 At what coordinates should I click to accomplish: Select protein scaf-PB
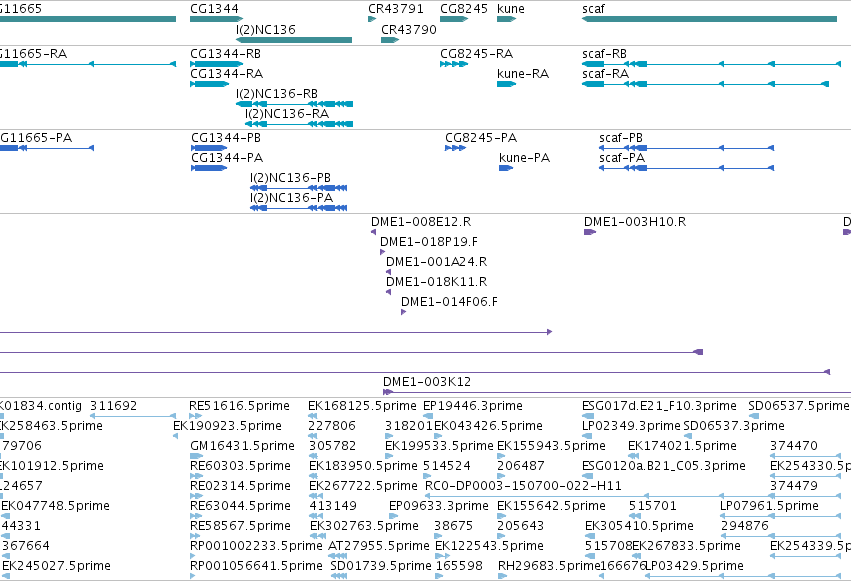tap(687, 148)
